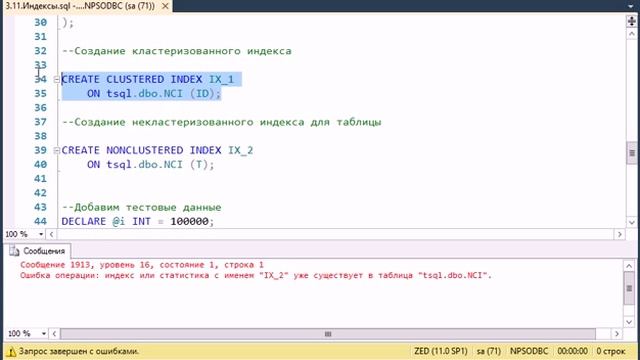Click the NPSODBC database status entry
The width and height of the screenshot is (640, 360).
(529, 351)
